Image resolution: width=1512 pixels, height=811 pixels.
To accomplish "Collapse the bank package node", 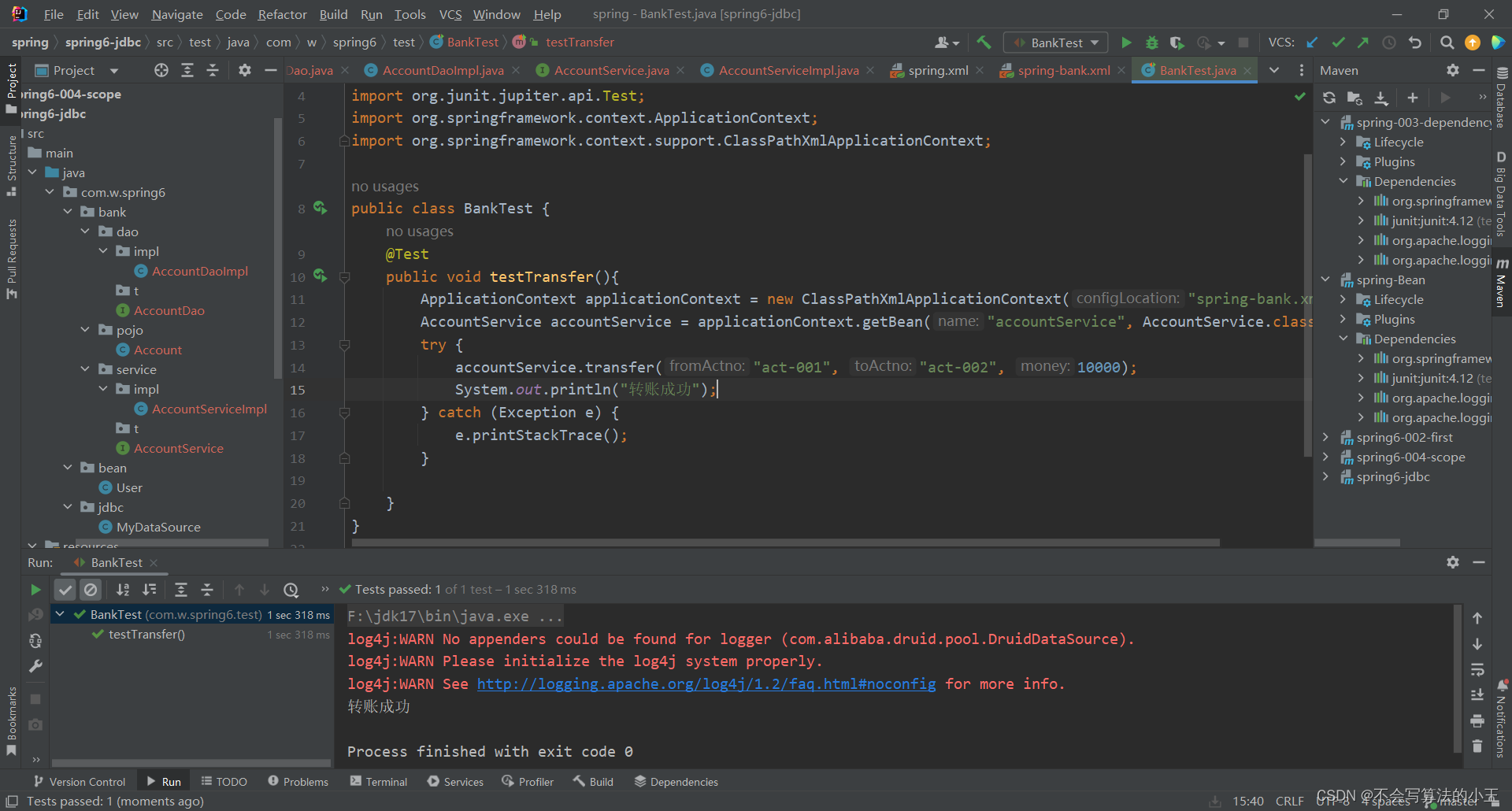I will 68,212.
